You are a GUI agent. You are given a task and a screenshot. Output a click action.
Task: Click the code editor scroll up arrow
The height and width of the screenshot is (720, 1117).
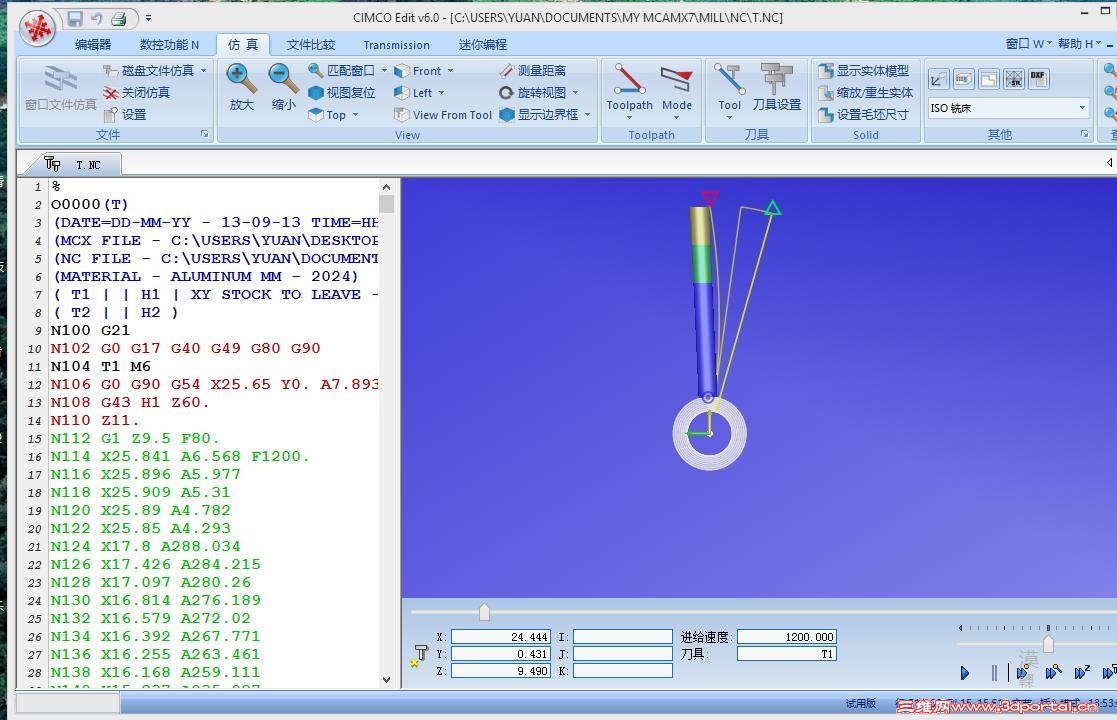tap(386, 187)
